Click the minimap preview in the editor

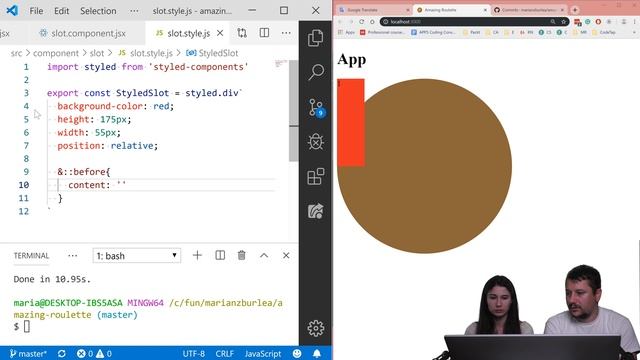(x=281, y=64)
